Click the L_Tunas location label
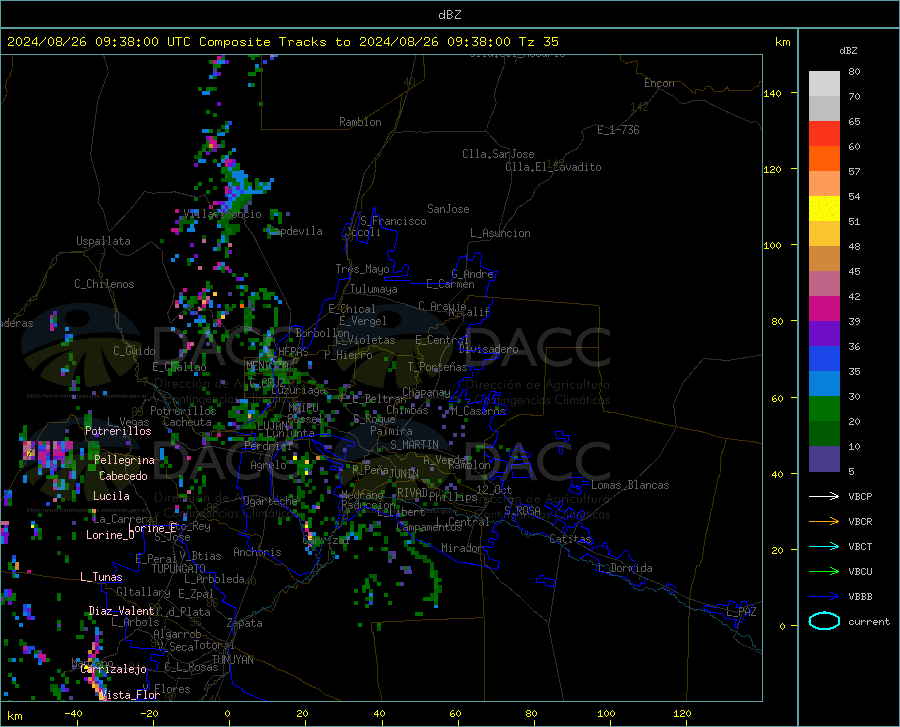This screenshot has height=727, width=900. point(101,577)
